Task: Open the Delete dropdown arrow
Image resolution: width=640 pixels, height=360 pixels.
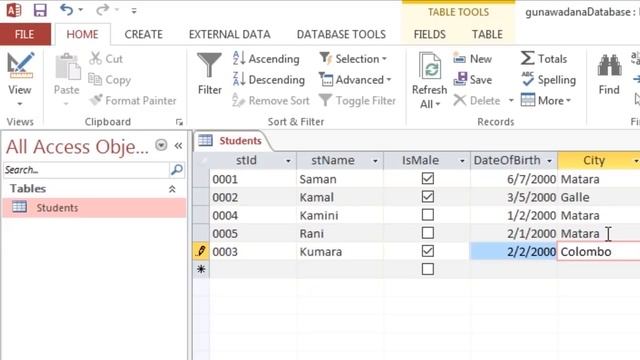Action: 511,100
